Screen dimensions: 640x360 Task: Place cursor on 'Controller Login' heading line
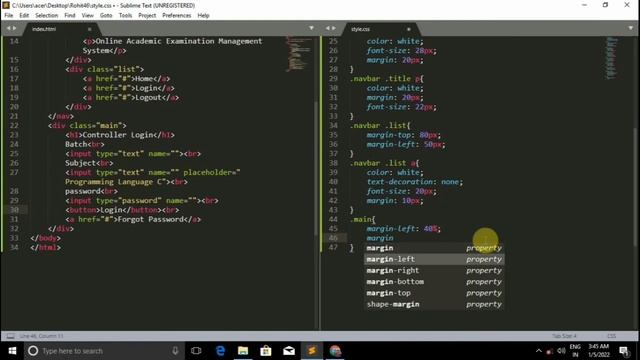click(120, 135)
